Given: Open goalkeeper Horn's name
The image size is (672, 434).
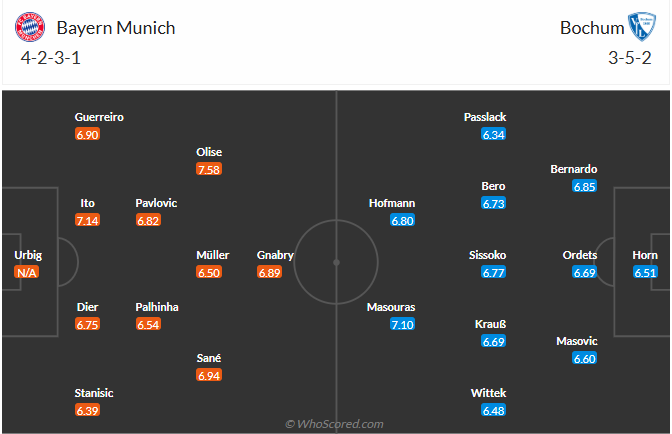Looking at the screenshot, I should tap(645, 255).
